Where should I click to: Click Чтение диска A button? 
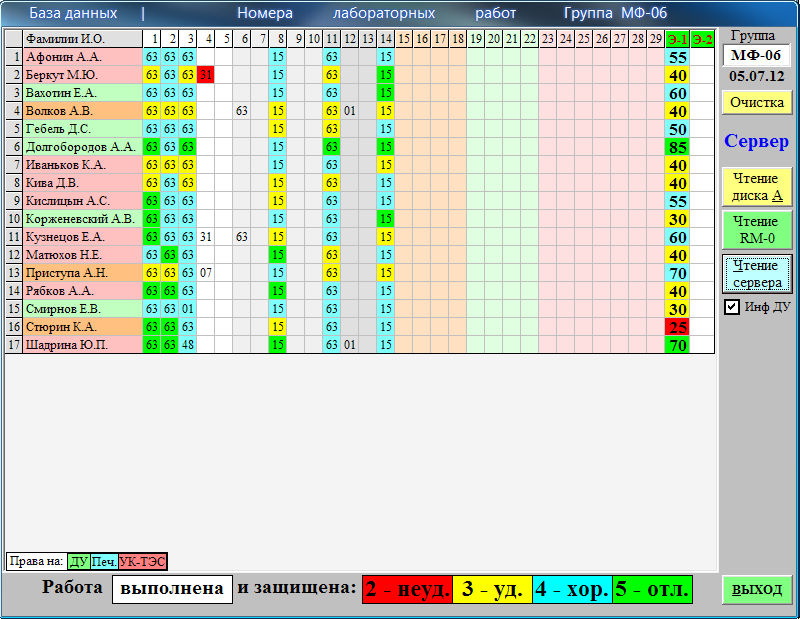click(757, 187)
